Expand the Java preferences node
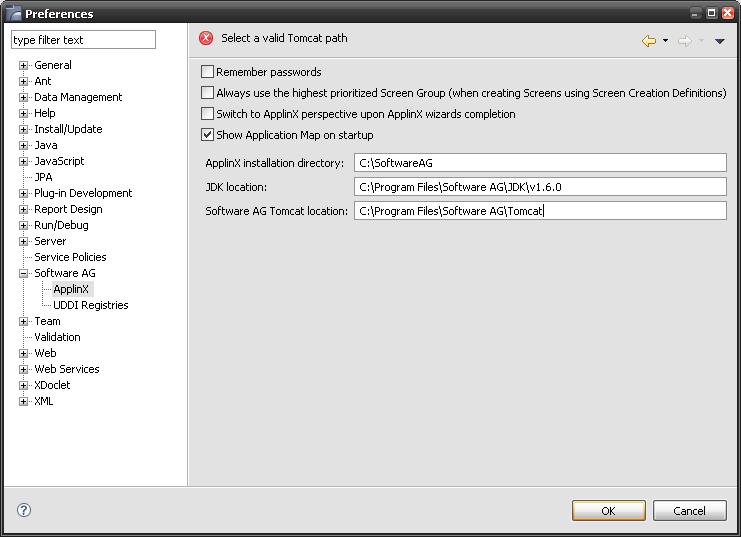This screenshot has height=537, width=741. (23, 146)
